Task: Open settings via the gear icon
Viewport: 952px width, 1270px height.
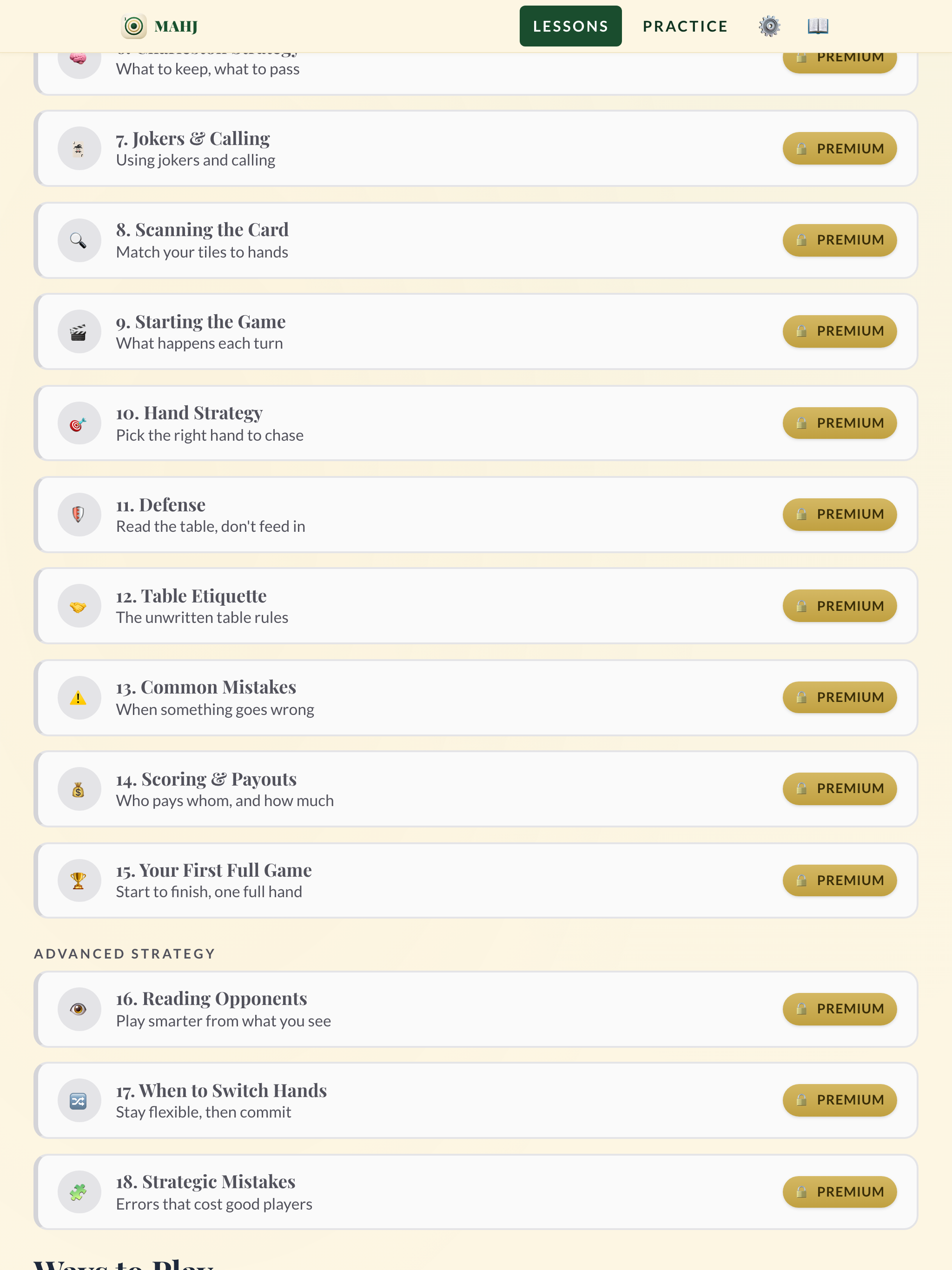Action: 769,26
